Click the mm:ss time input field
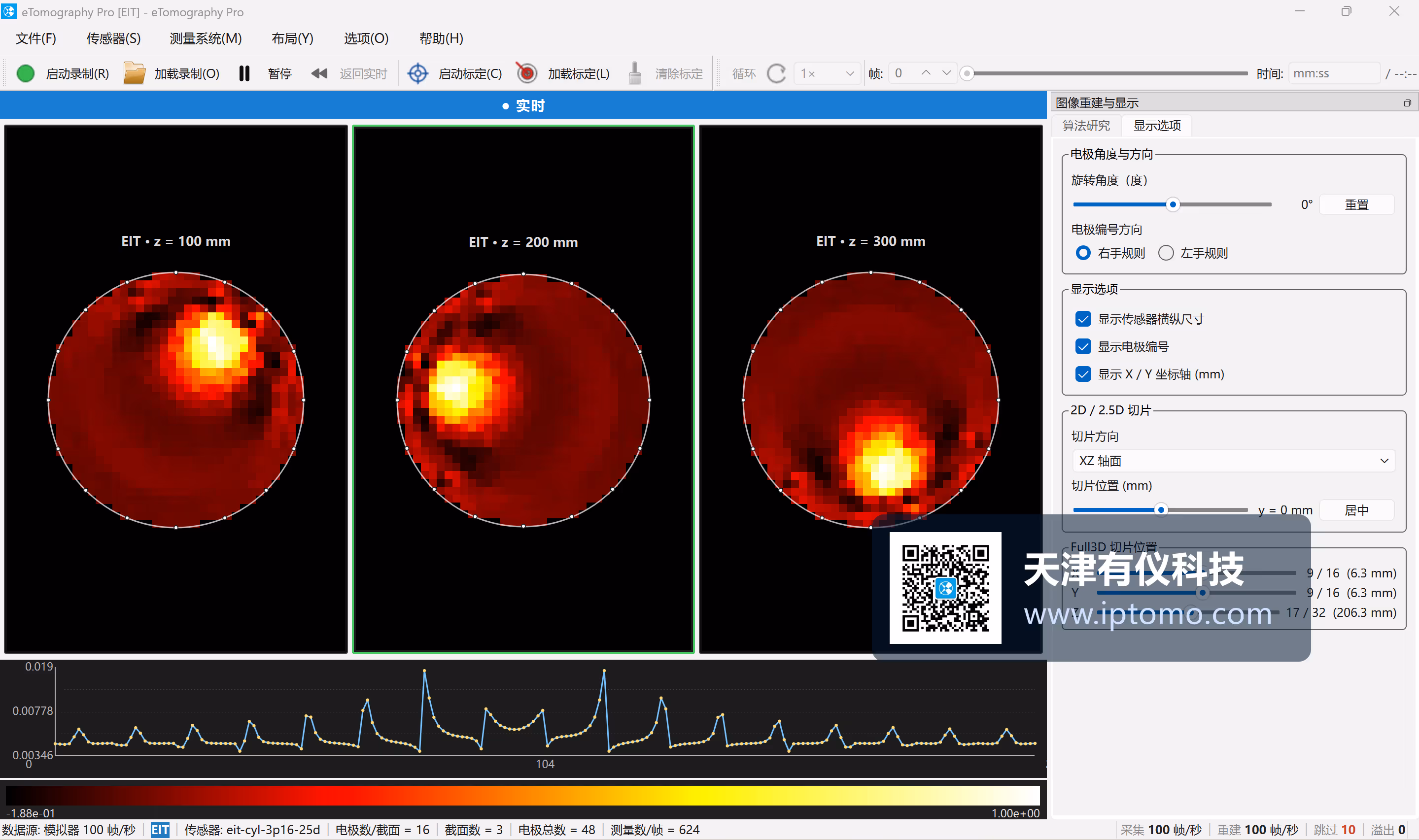1419x840 pixels. click(1334, 73)
